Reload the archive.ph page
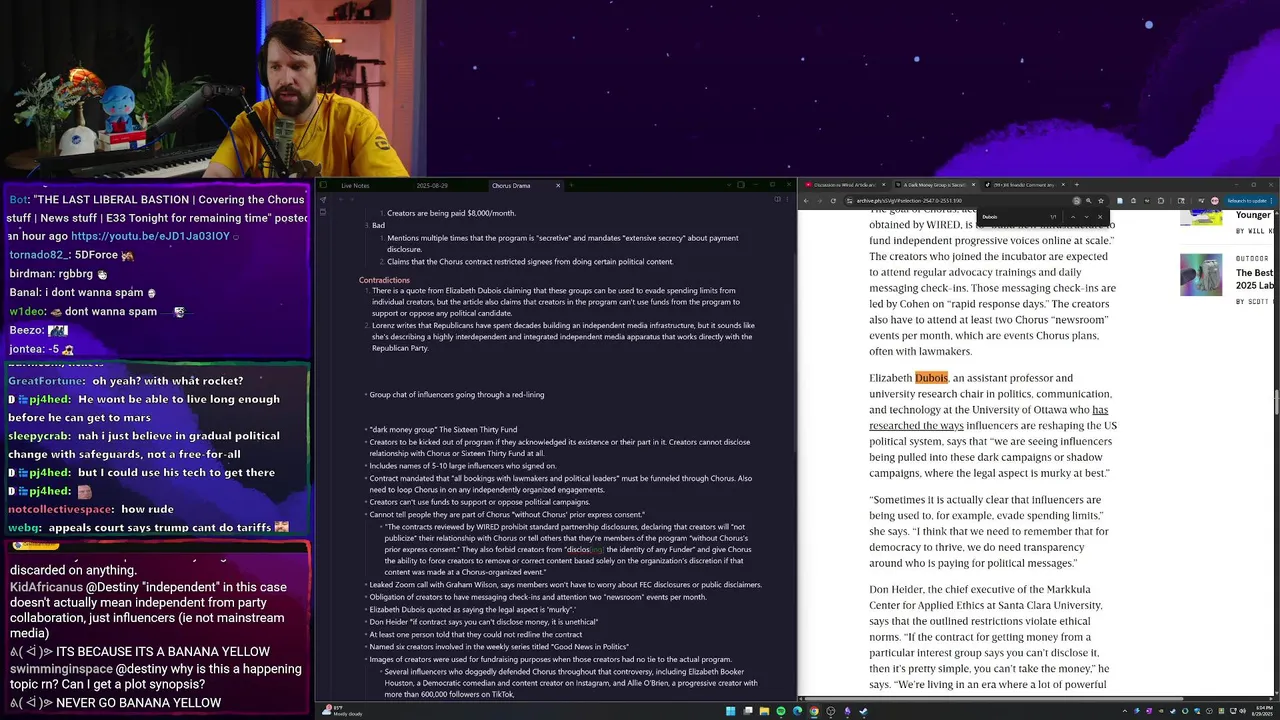 (833, 201)
